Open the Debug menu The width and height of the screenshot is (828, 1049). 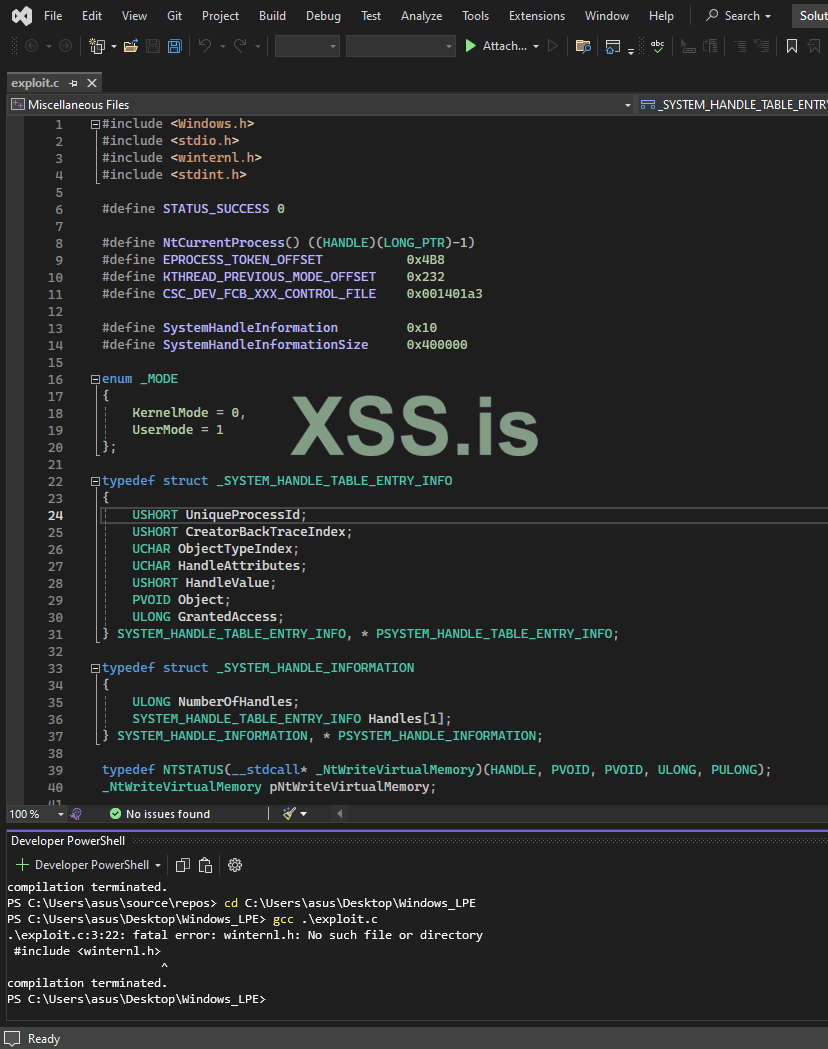(x=323, y=16)
